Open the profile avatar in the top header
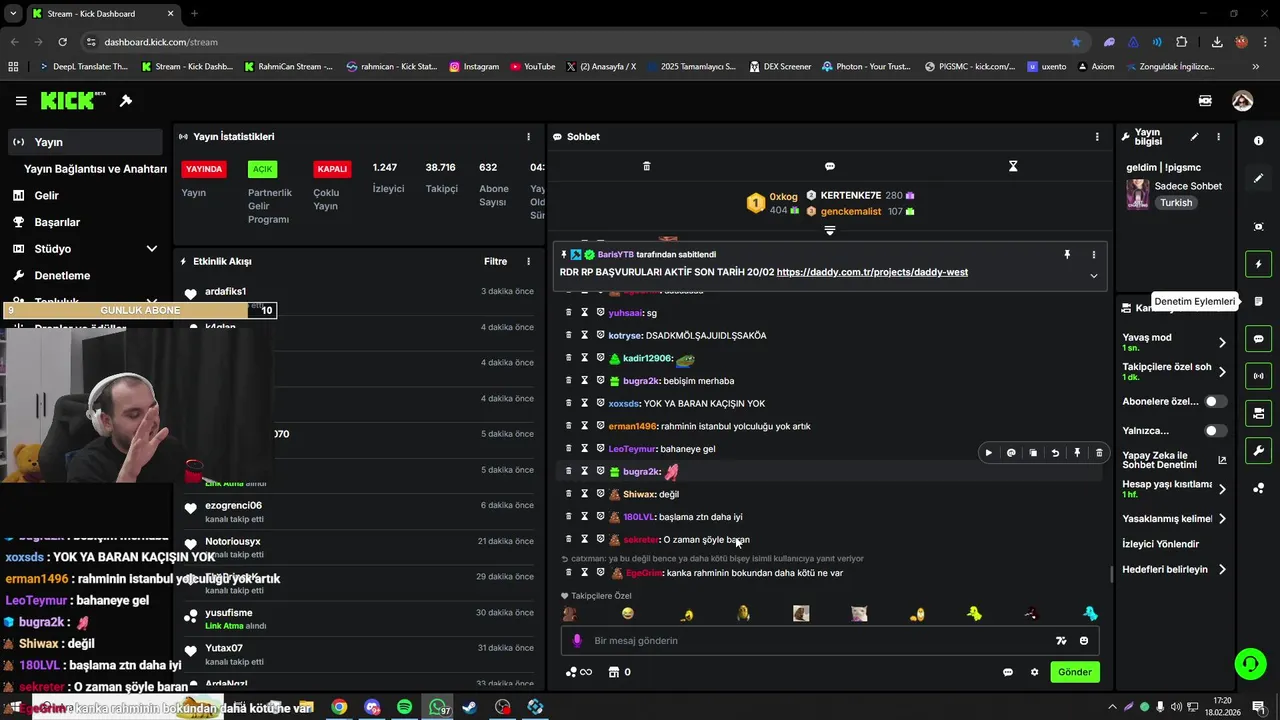1280x720 pixels. tap(1243, 101)
